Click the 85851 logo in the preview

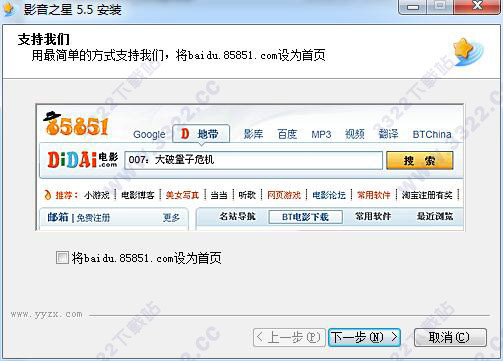pos(76,123)
